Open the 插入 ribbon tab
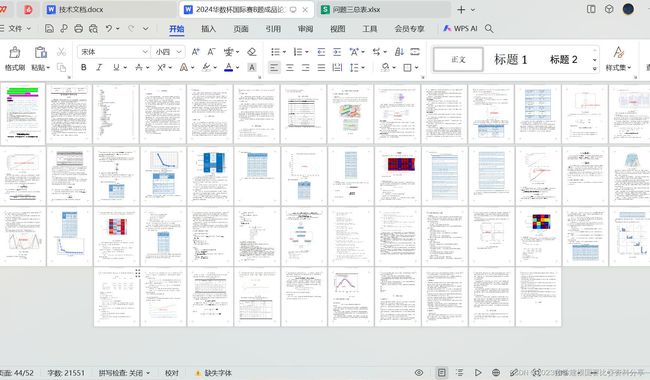This screenshot has width=650, height=380. pyautogui.click(x=209, y=29)
